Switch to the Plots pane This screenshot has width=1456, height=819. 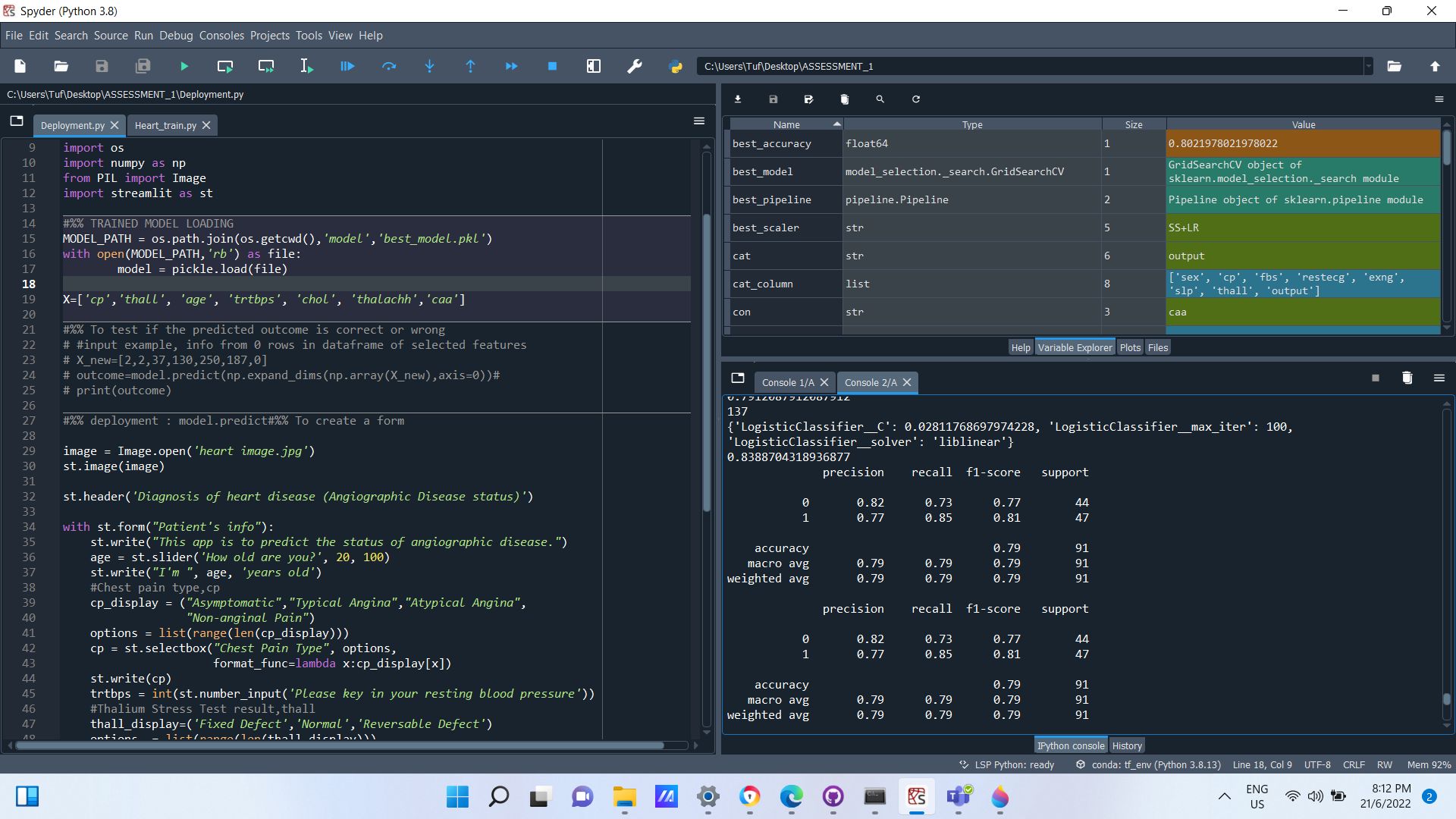pos(1129,347)
